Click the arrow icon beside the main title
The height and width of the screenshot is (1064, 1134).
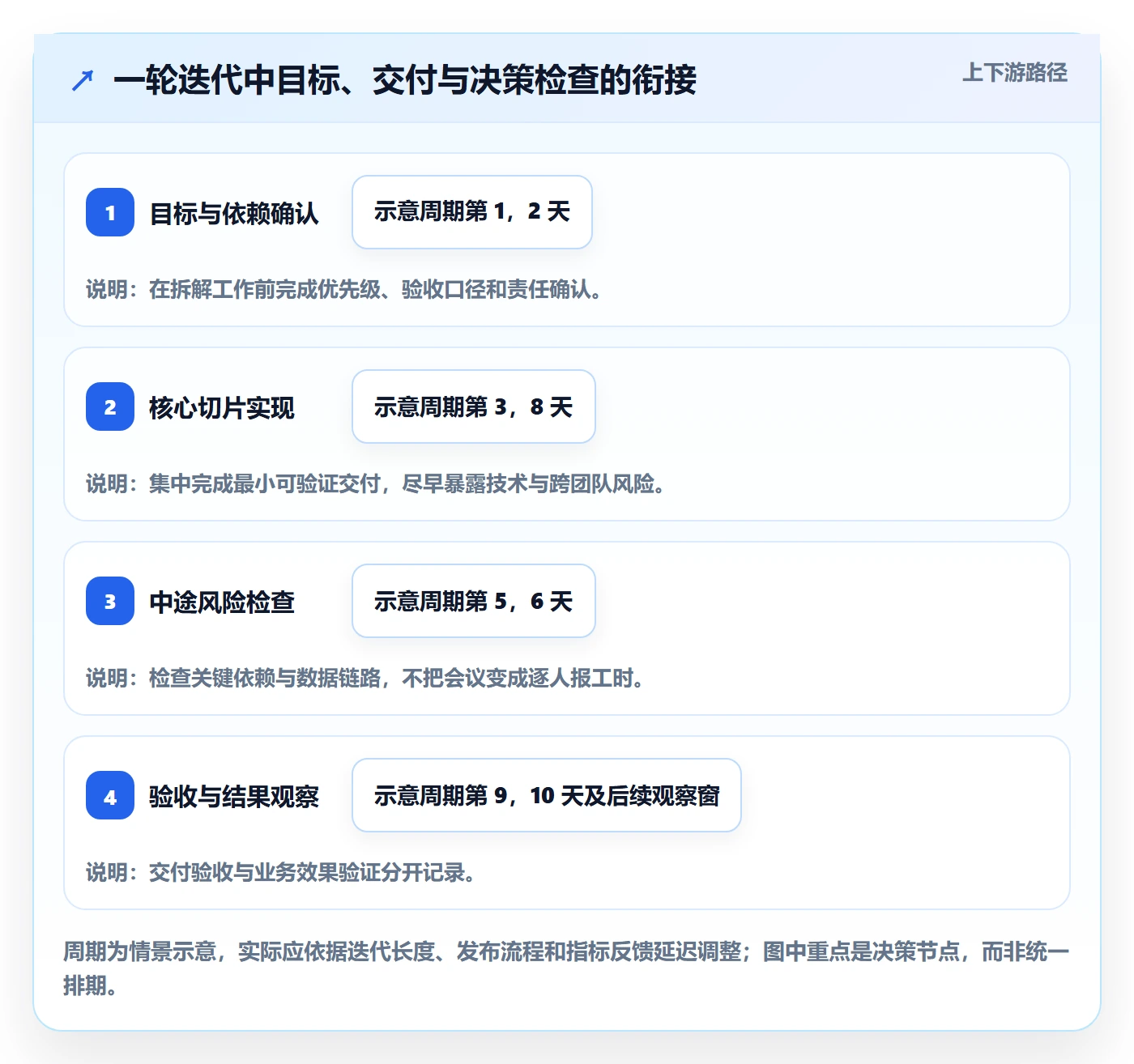point(83,80)
